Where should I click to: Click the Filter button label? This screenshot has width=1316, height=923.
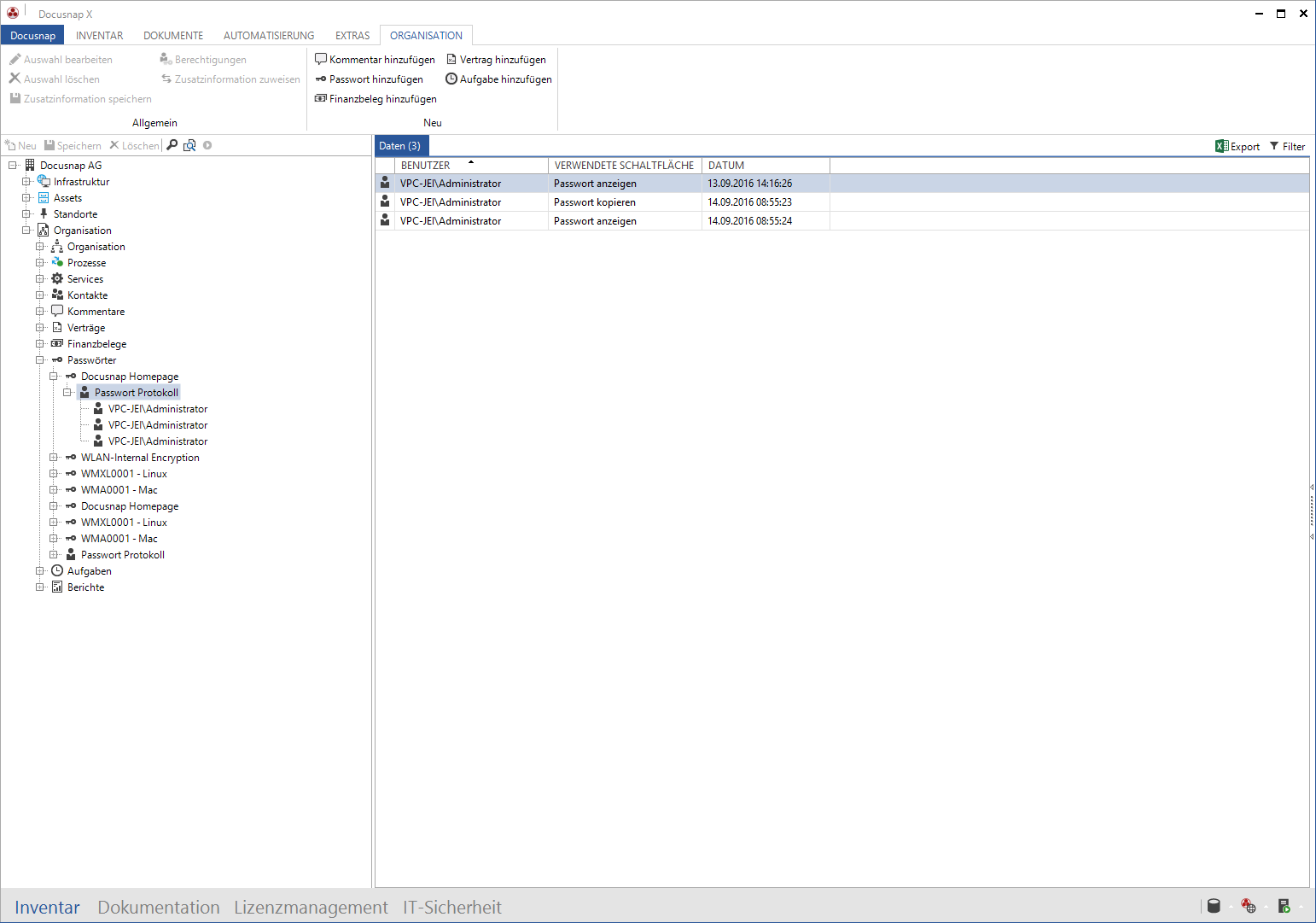[x=1294, y=146]
